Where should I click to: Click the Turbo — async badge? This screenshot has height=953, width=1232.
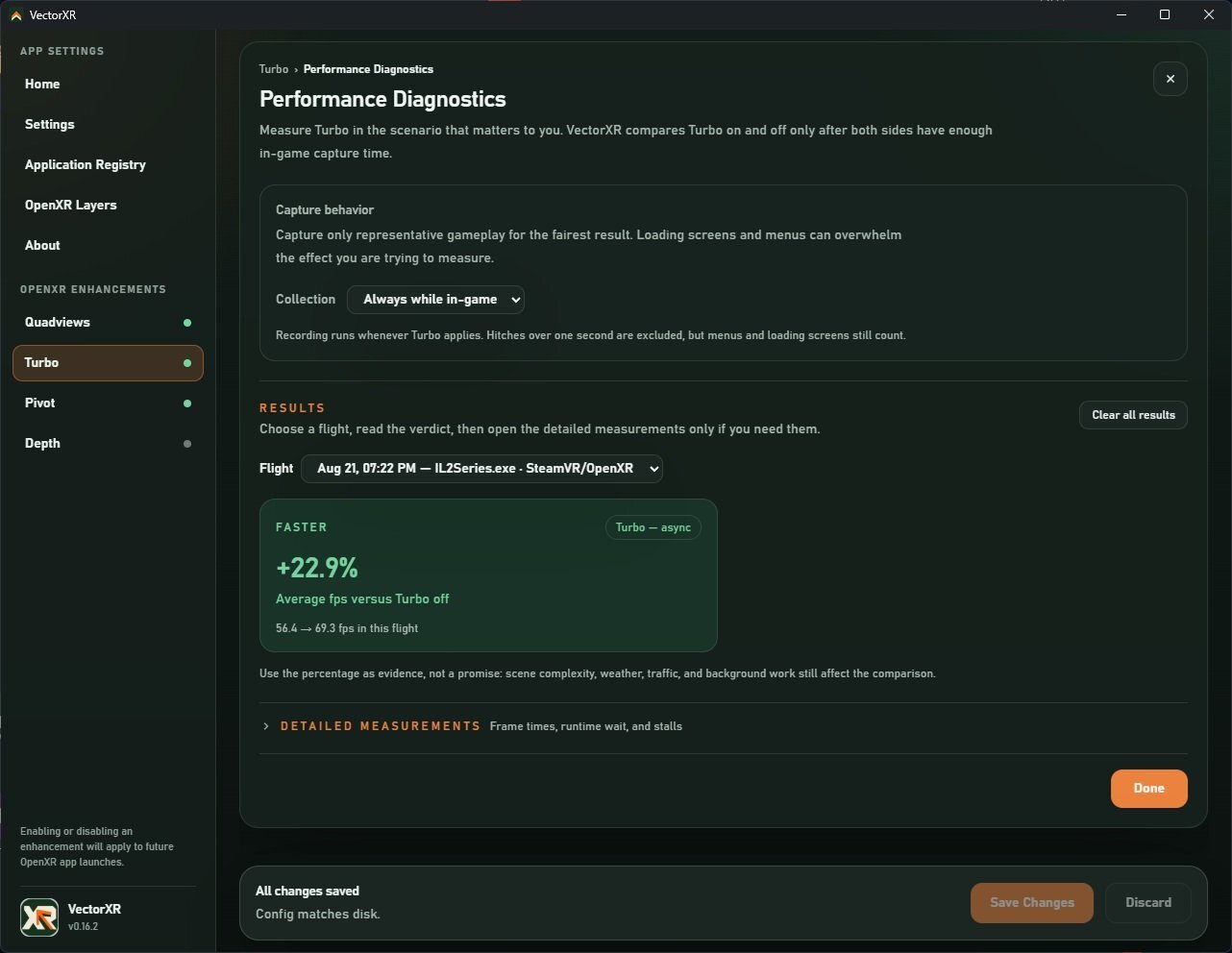click(x=653, y=527)
